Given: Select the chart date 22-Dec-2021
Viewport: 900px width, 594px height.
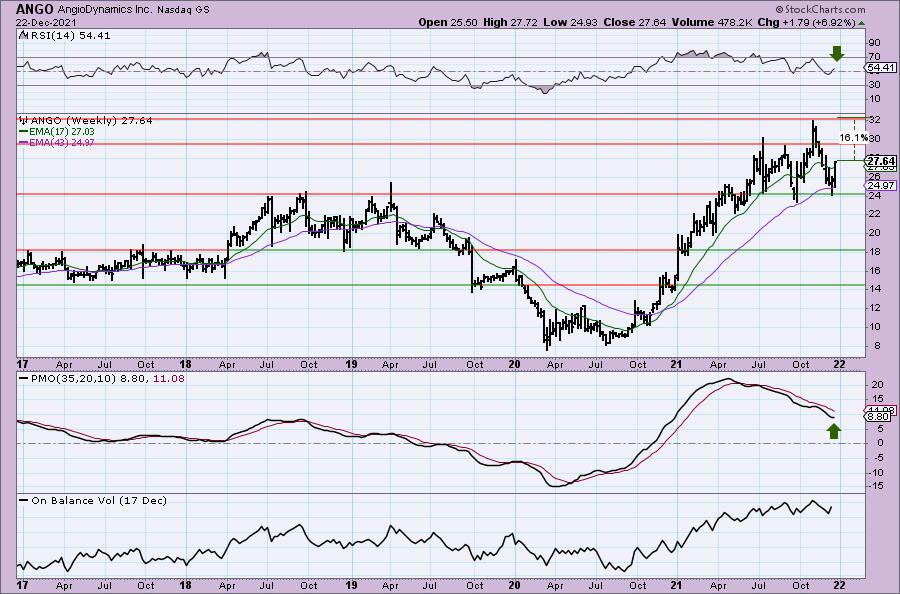Looking at the screenshot, I should point(47,22).
